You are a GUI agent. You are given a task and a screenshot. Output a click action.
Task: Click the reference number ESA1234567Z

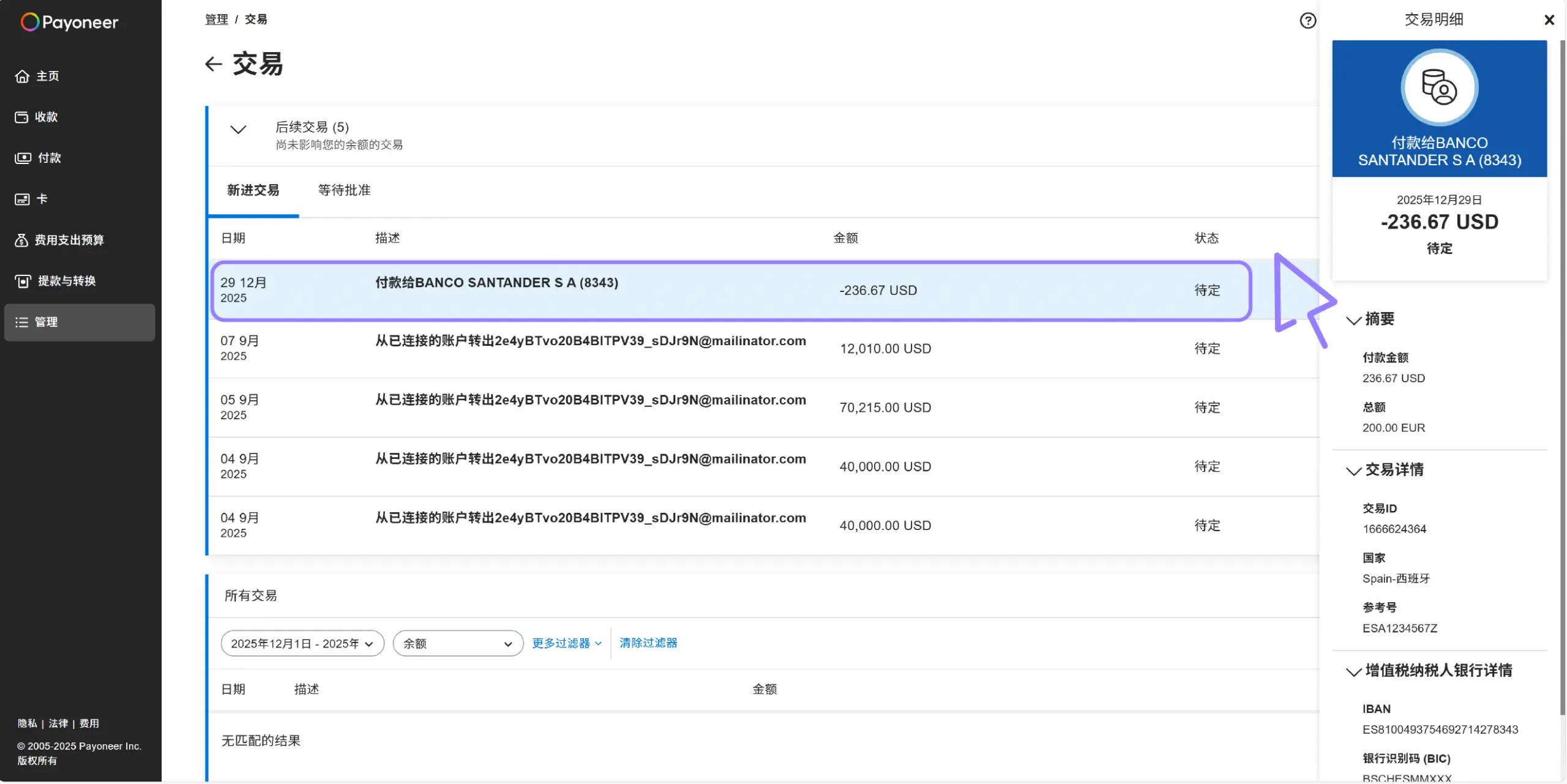click(x=1399, y=628)
